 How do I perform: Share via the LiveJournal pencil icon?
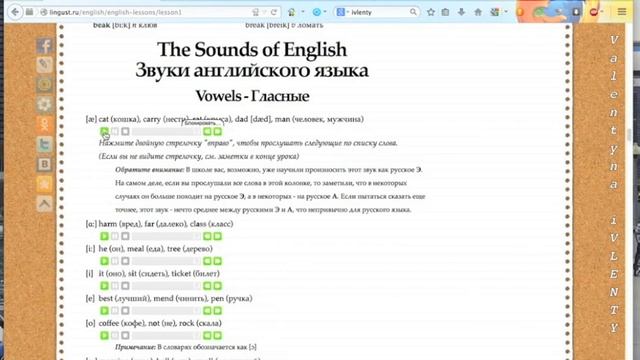[44, 64]
